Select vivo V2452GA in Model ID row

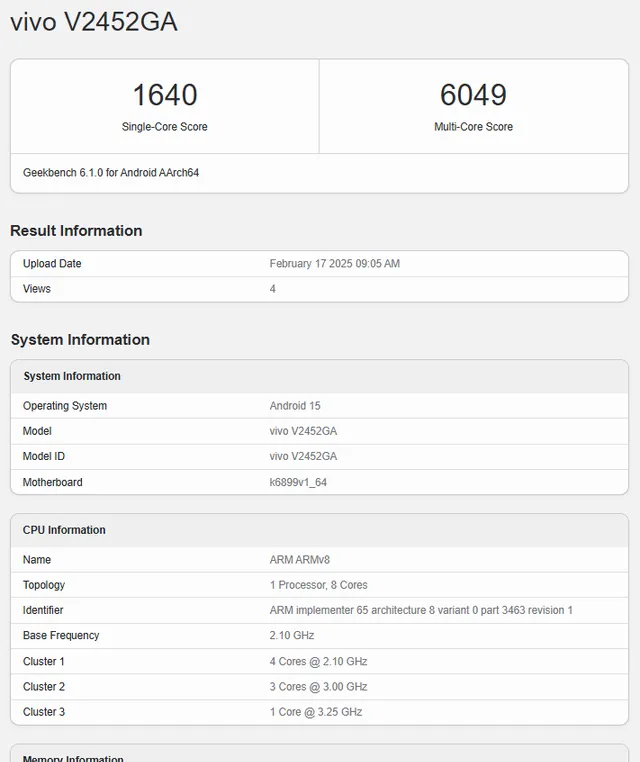[303, 456]
